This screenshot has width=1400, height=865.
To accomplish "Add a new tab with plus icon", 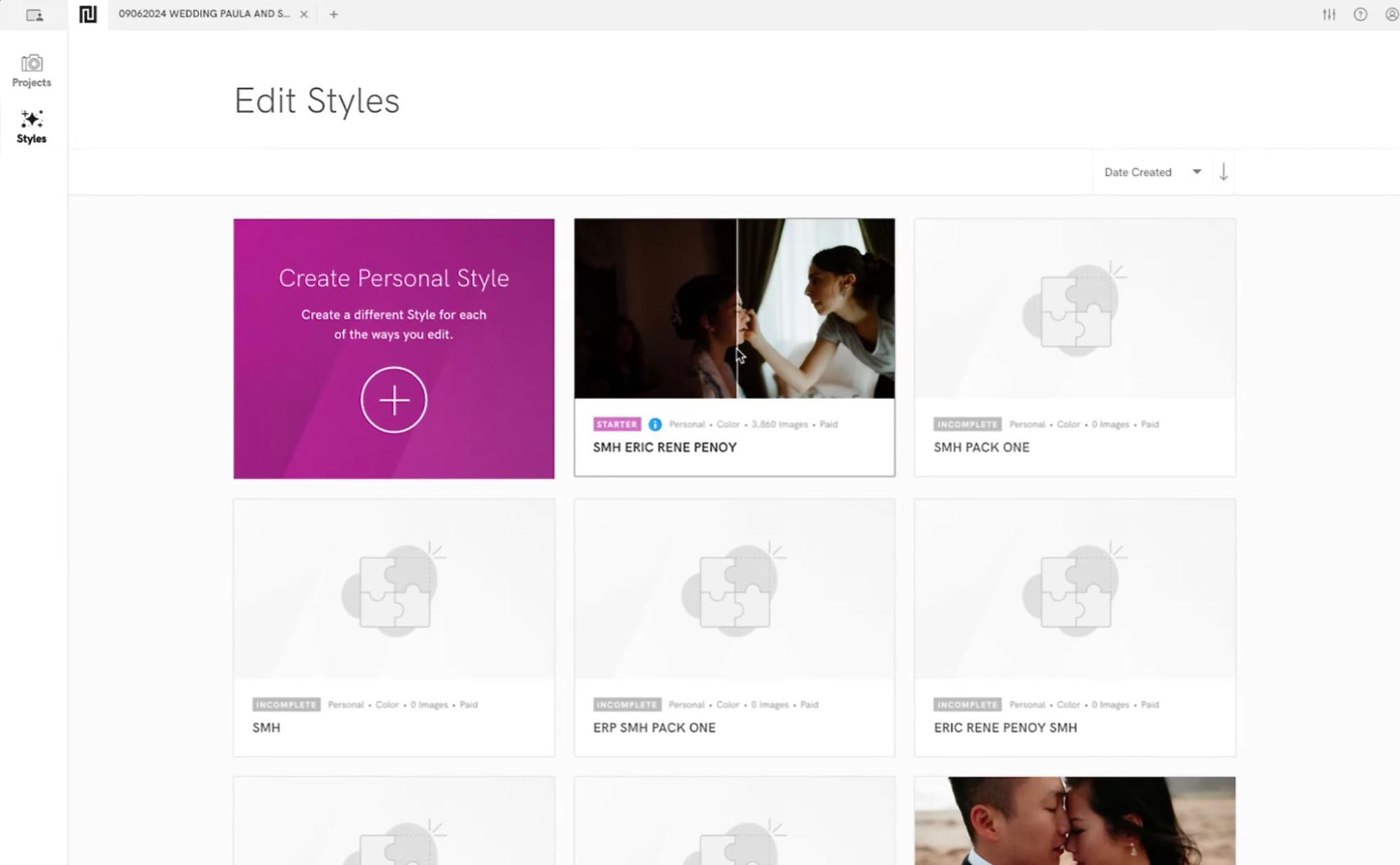I will 333,14.
